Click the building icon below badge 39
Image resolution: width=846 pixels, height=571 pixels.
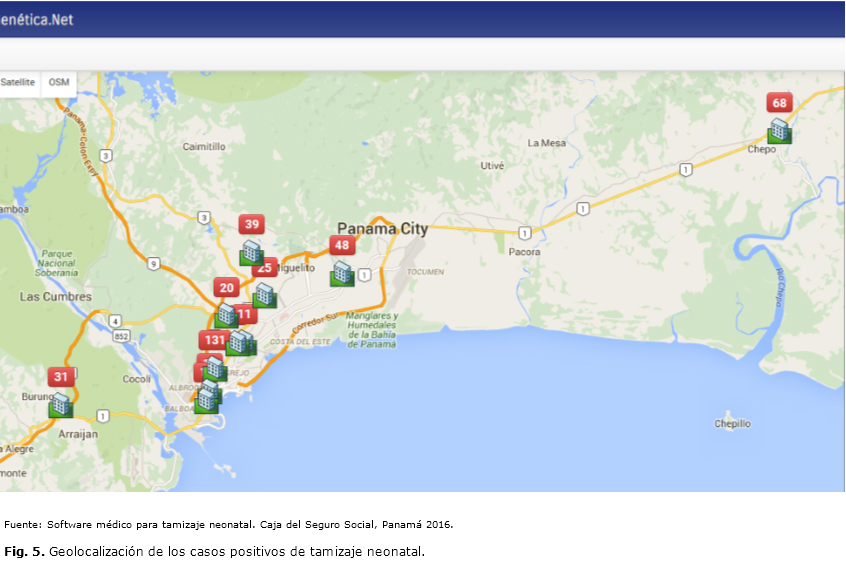point(252,252)
